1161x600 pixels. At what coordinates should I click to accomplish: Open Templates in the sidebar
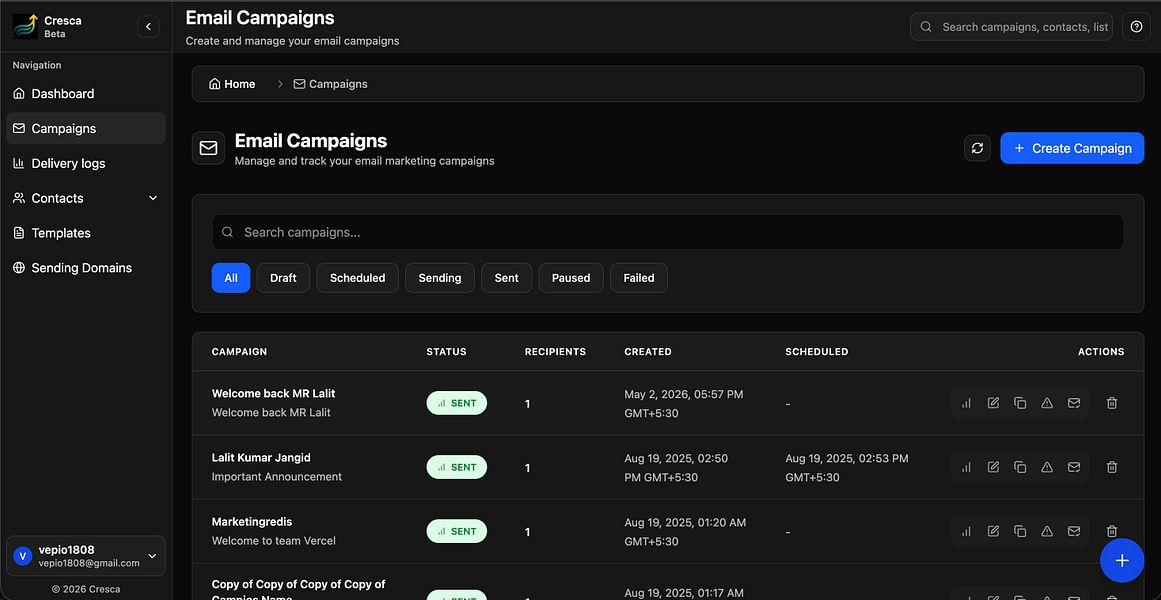pos(86,233)
